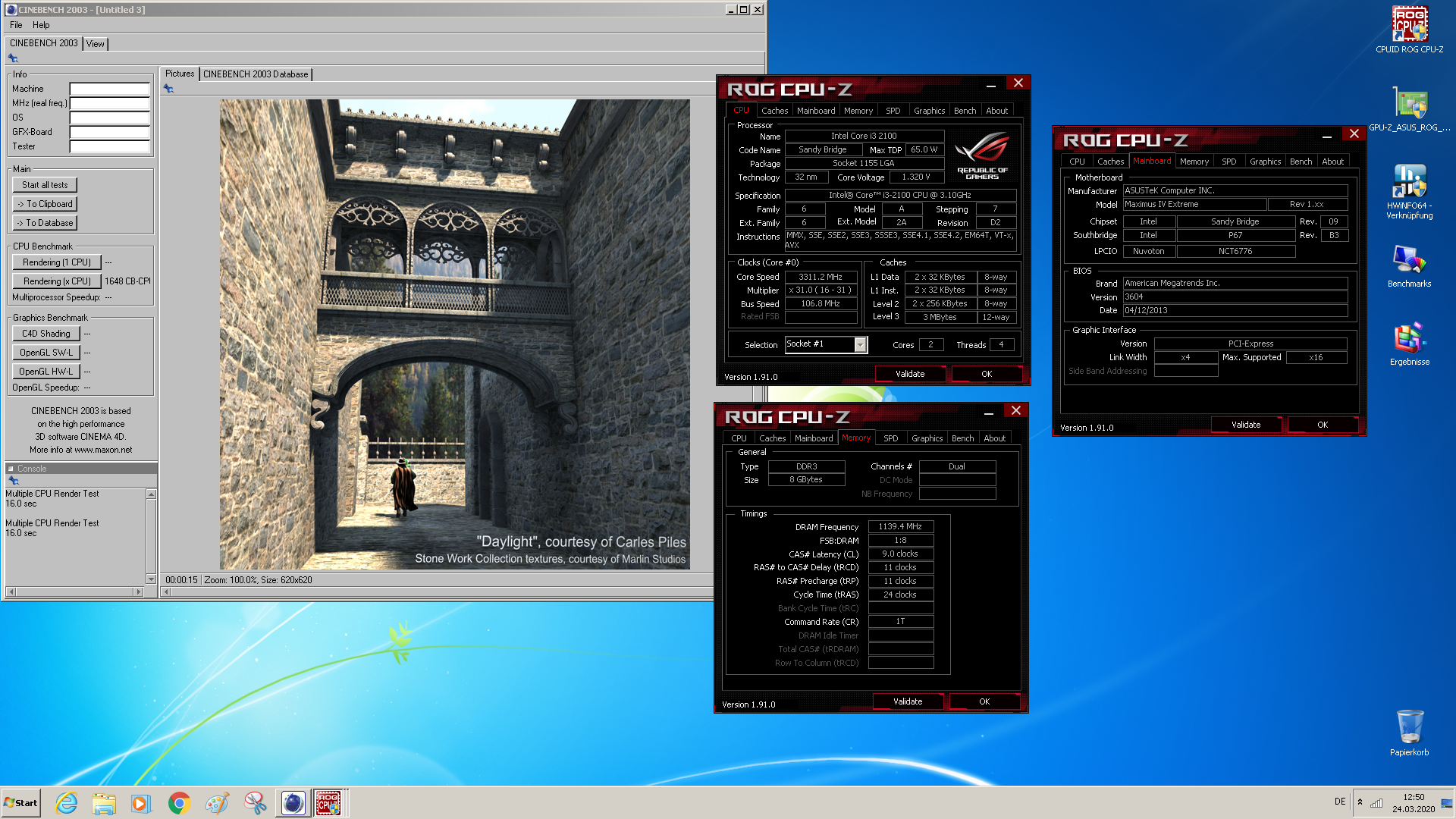Click the Machine input field
Image resolution: width=1456 pixels, height=819 pixels.
pos(110,89)
